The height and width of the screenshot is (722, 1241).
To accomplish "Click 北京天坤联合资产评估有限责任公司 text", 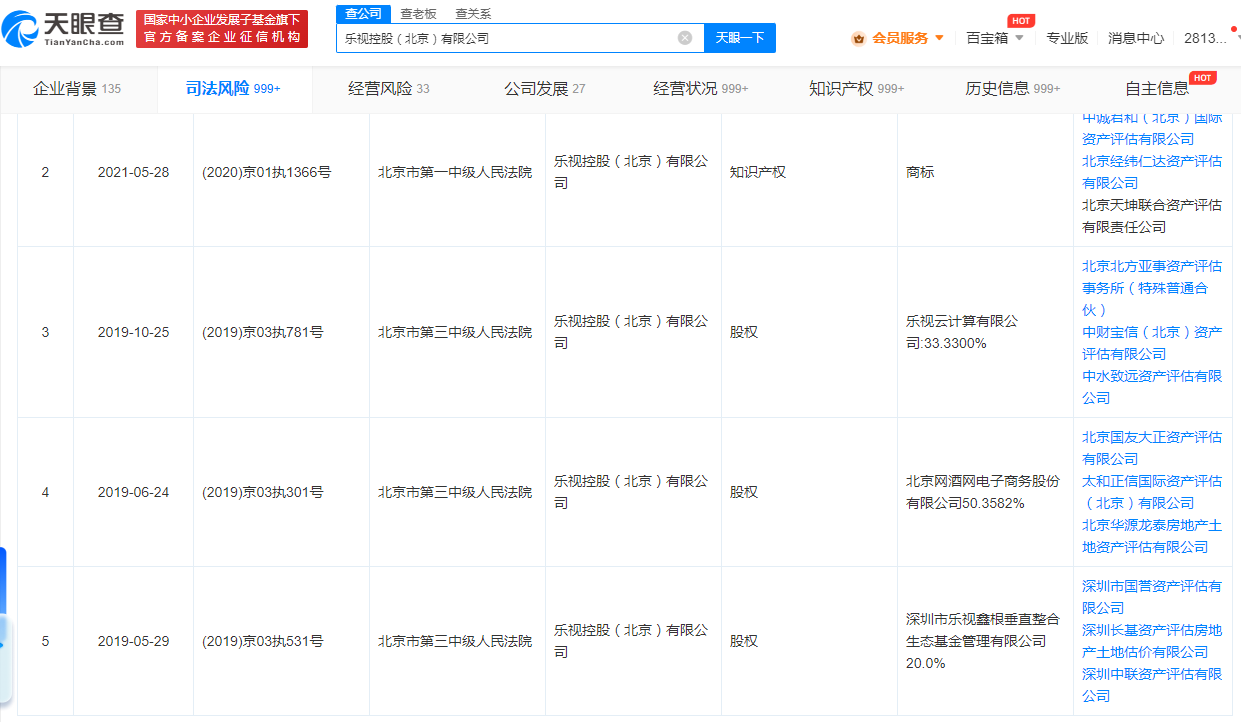I will [1152, 216].
